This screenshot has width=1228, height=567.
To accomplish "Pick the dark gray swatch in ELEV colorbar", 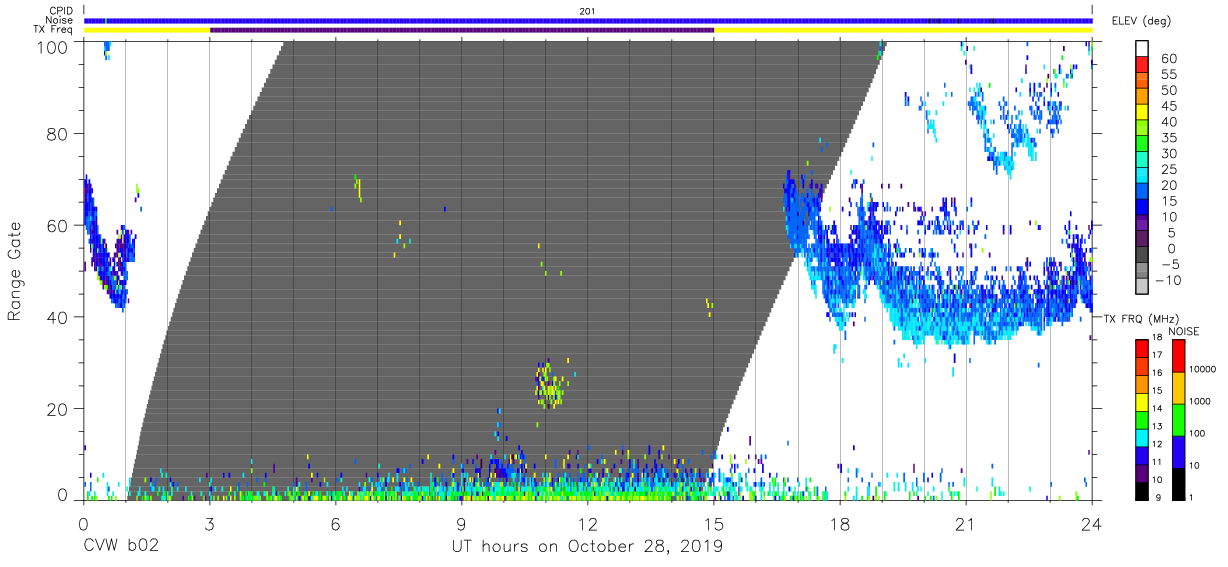I will coord(1142,256).
